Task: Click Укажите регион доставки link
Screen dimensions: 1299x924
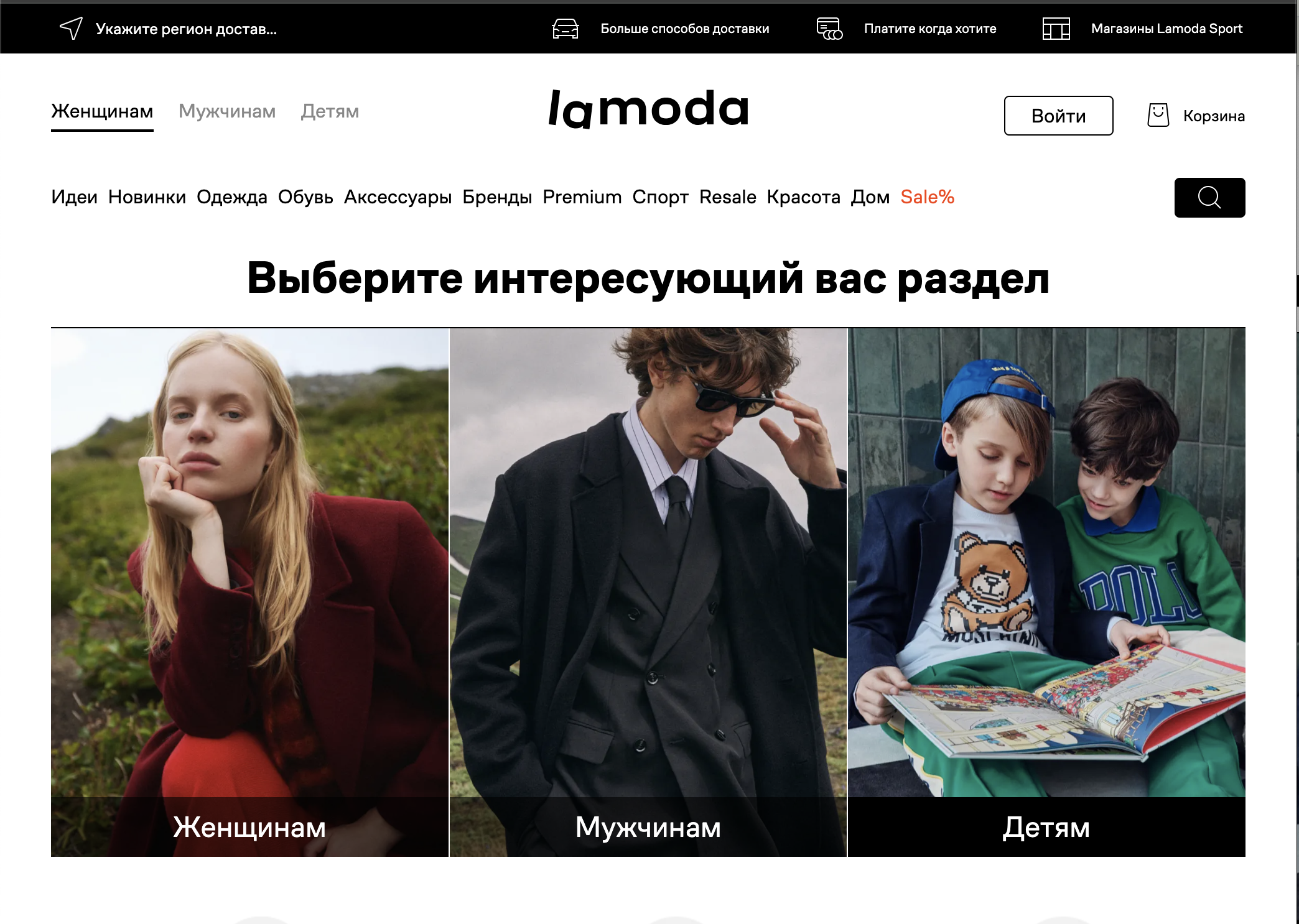Action: point(186,29)
